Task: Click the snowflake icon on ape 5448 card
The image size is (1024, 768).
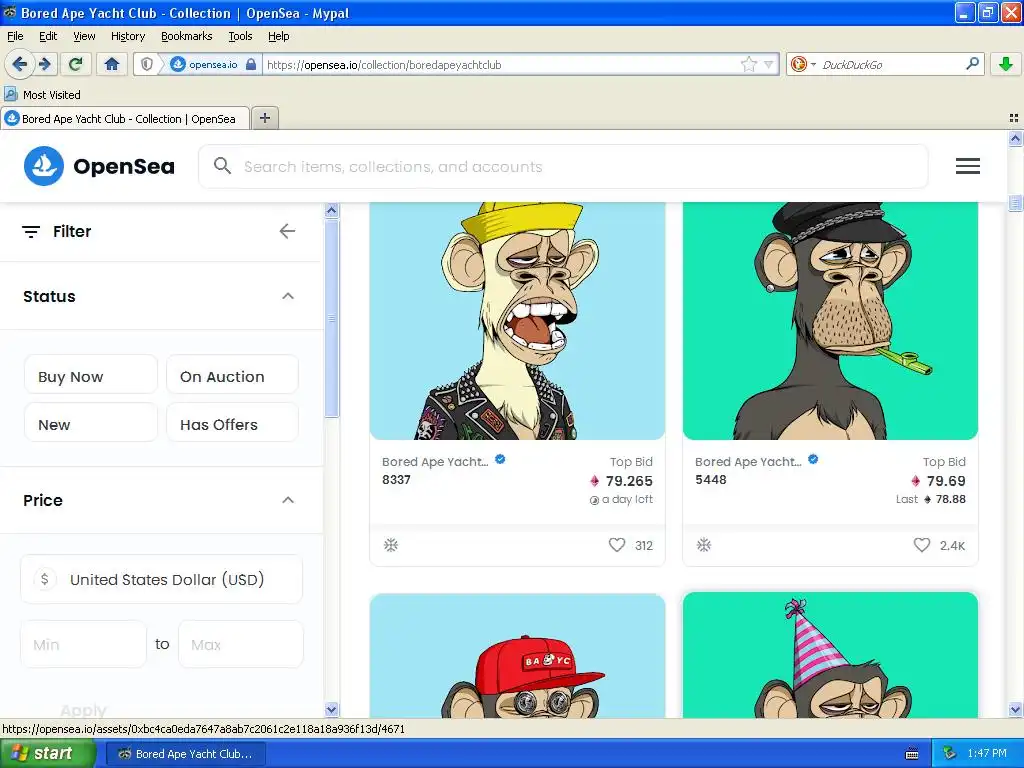Action: tap(703, 545)
